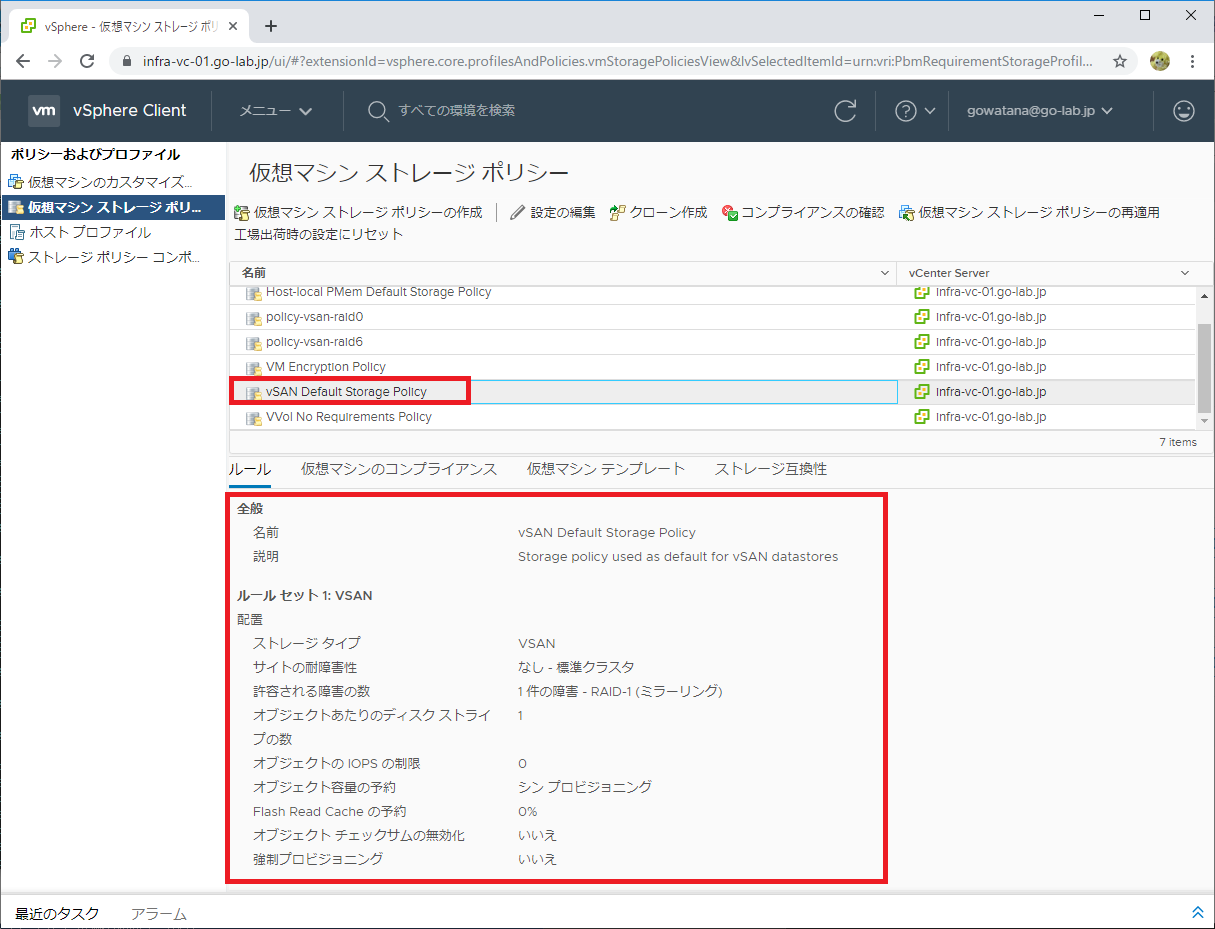Select policy-vsan-raid0 row
1215x929 pixels.
[712, 317]
